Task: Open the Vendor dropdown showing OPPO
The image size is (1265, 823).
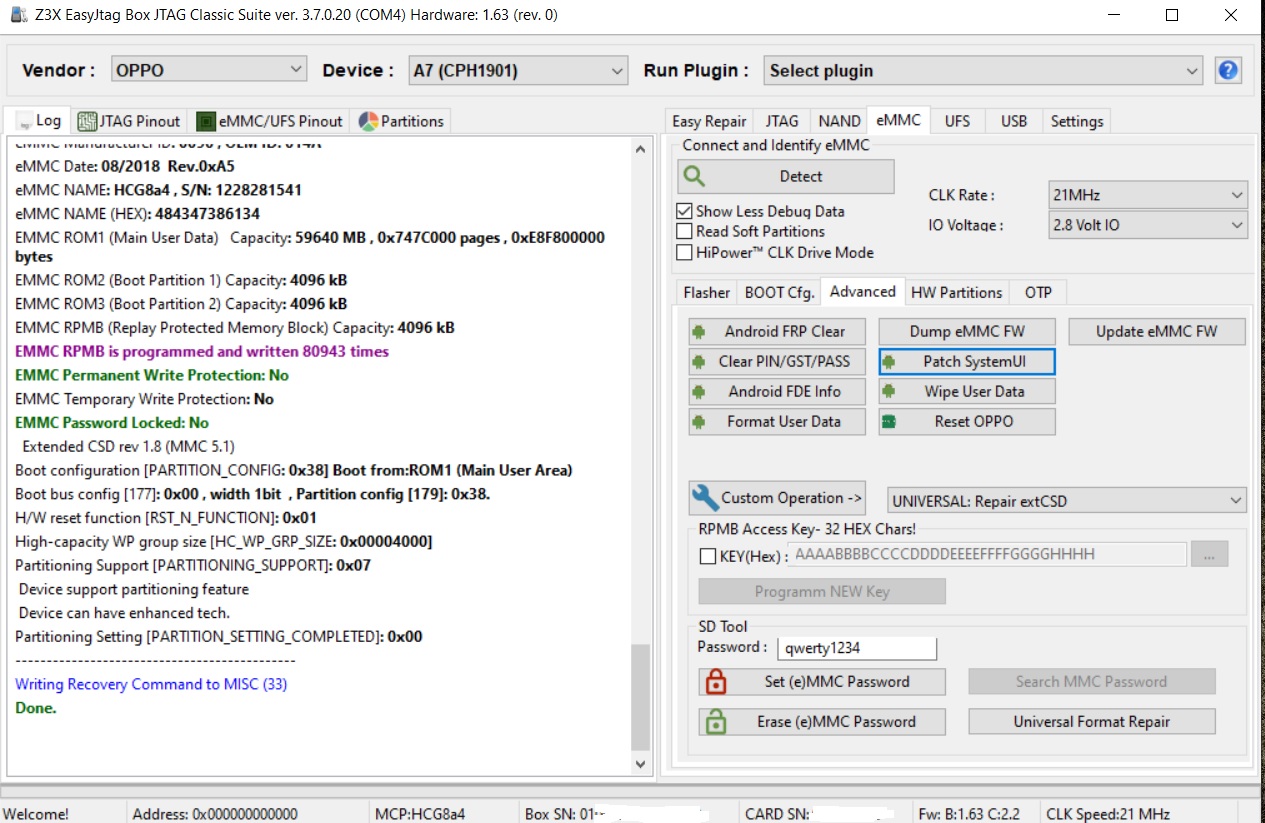Action: 208,70
